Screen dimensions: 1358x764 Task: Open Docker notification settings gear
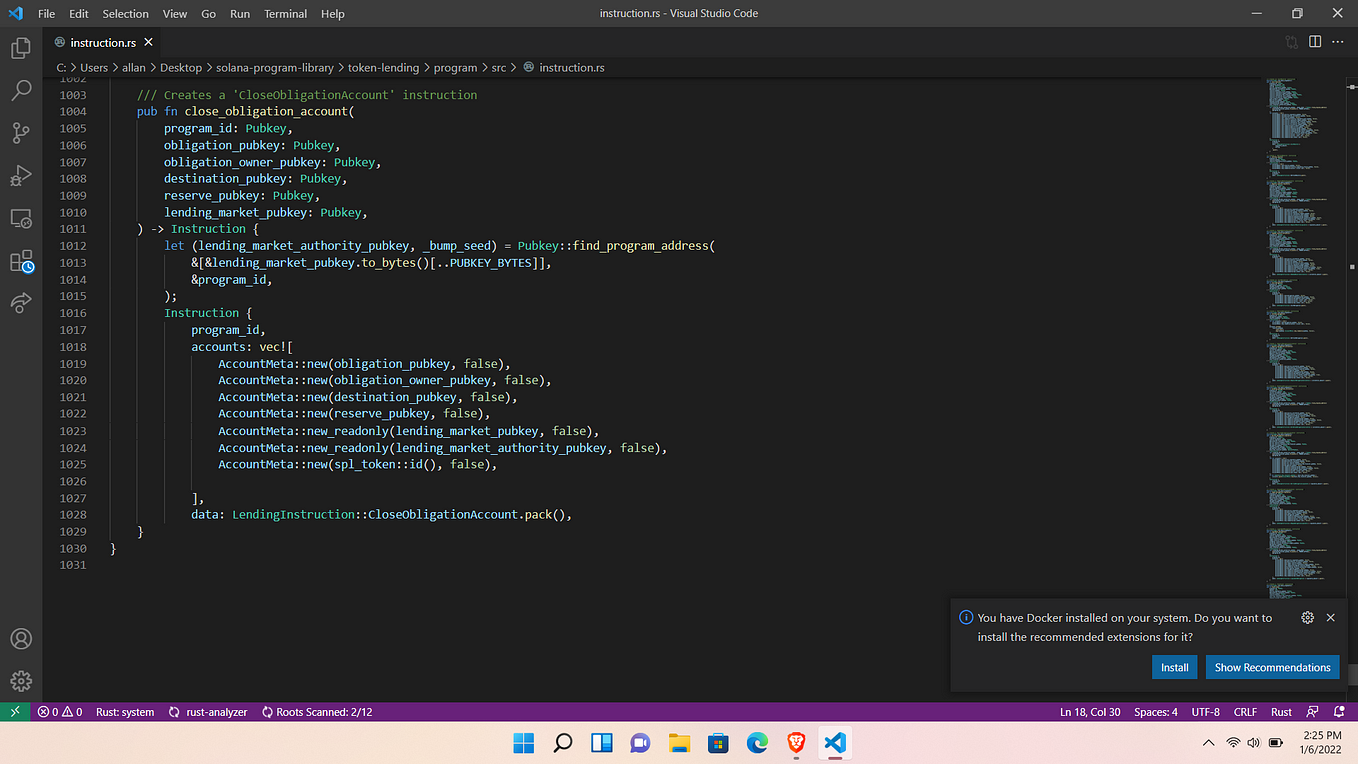click(x=1307, y=618)
